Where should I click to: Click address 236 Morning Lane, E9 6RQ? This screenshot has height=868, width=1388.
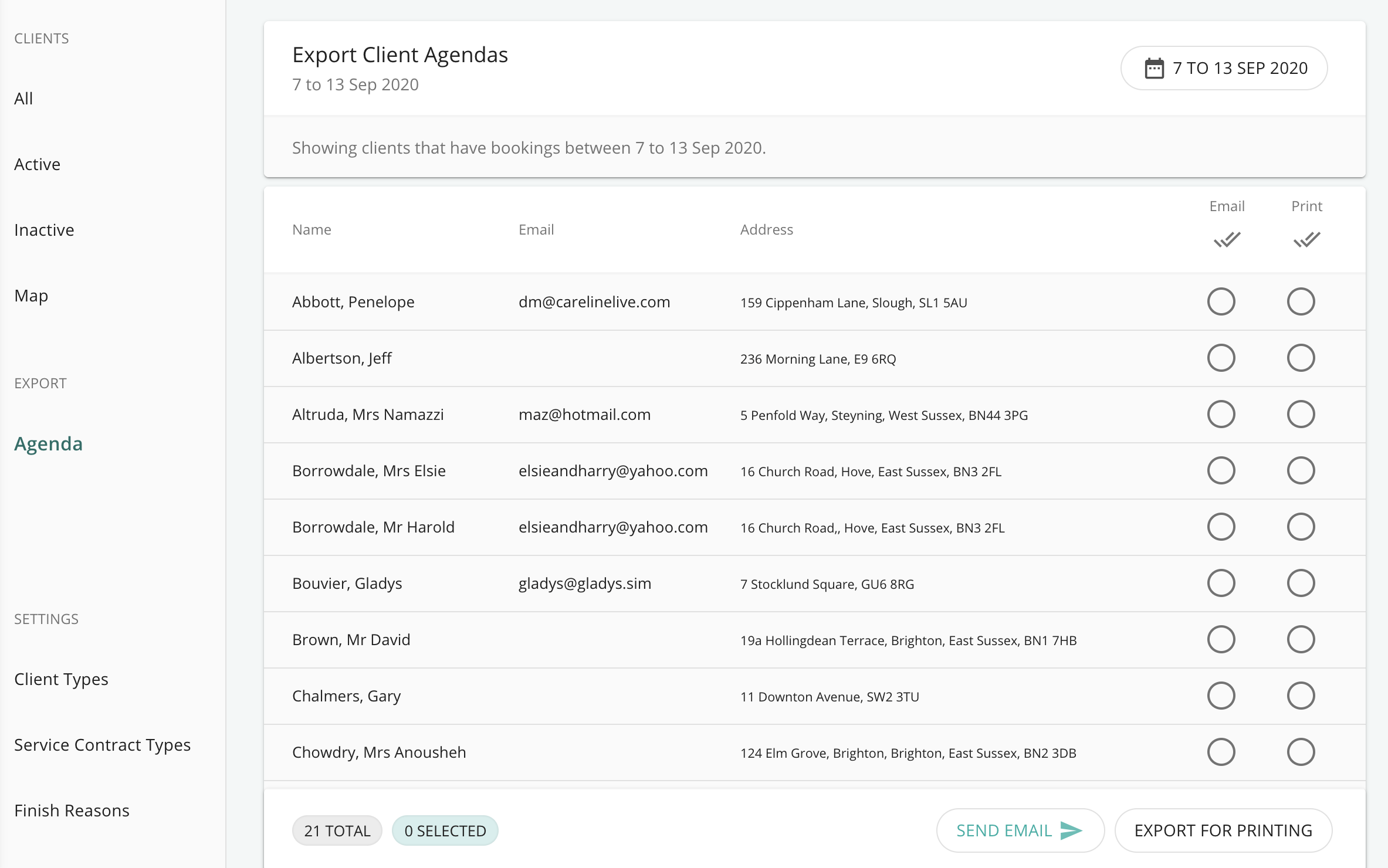[818, 359]
